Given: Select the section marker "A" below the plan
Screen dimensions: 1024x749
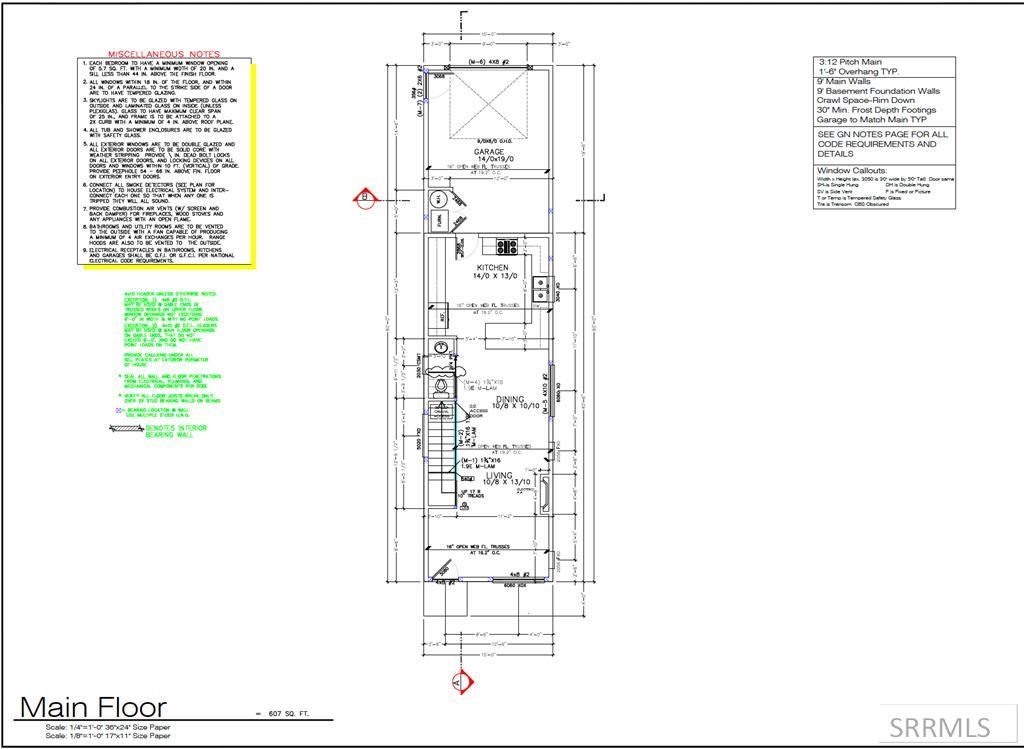Looking at the screenshot, I should [461, 682].
